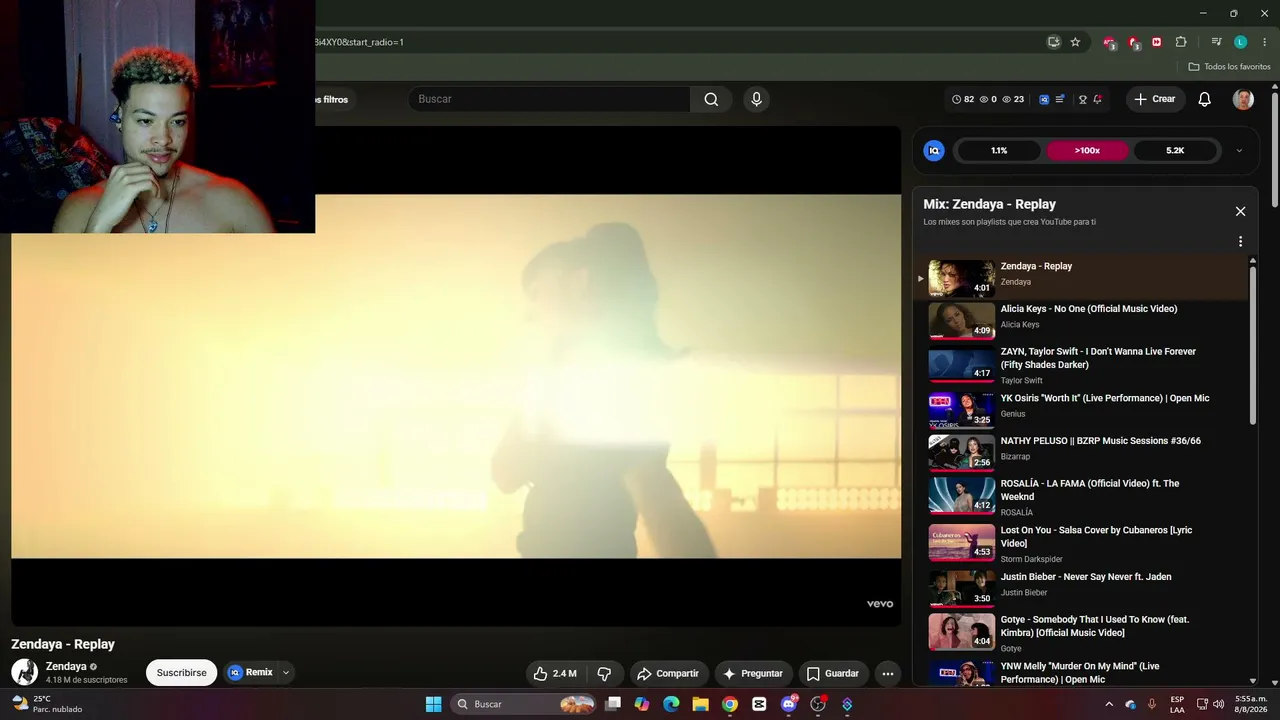Screen dimensions: 1280x720
Task: Like the video with thumbs up
Action: pos(555,673)
